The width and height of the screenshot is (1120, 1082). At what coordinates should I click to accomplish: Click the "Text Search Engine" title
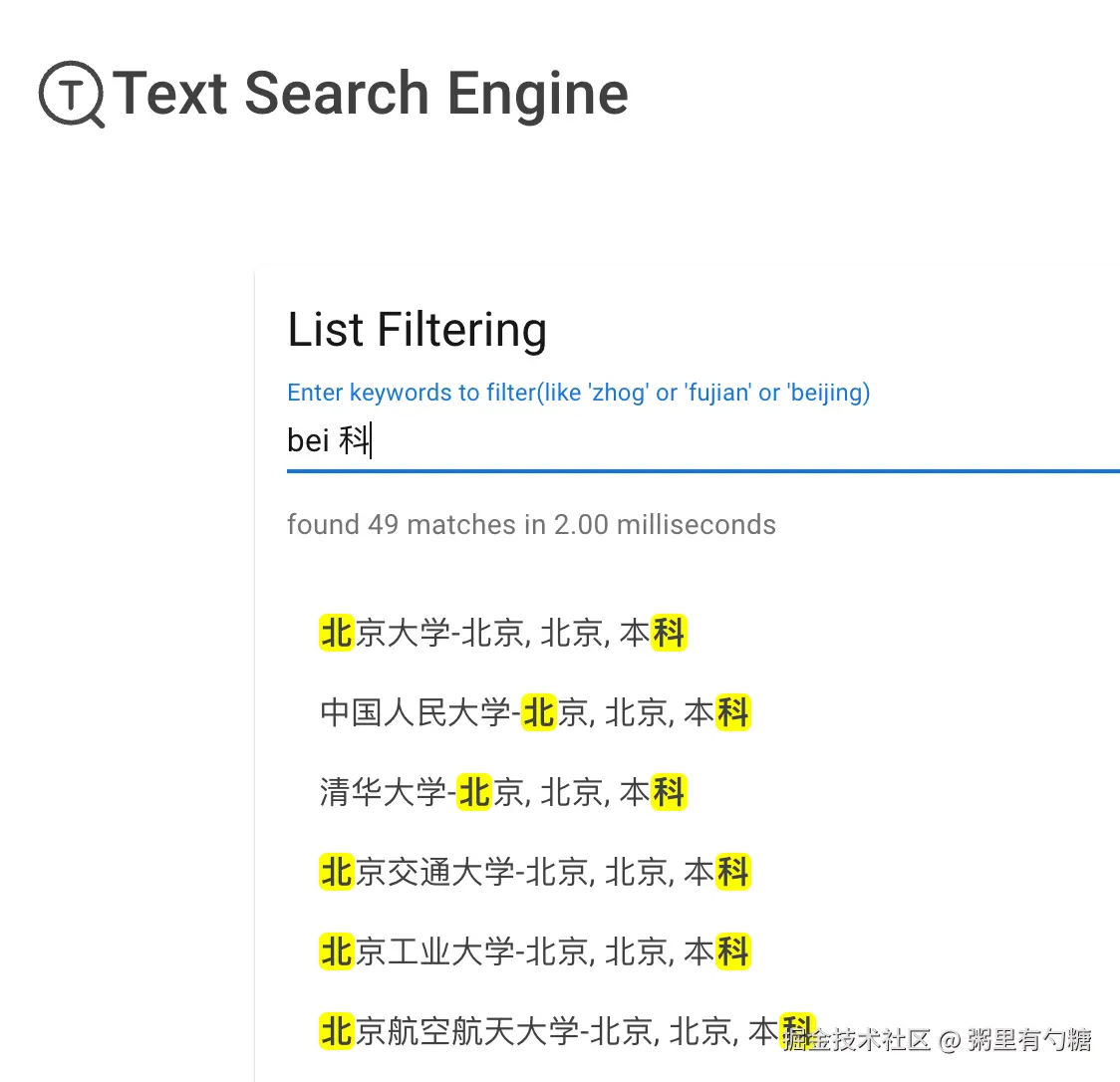tap(371, 94)
